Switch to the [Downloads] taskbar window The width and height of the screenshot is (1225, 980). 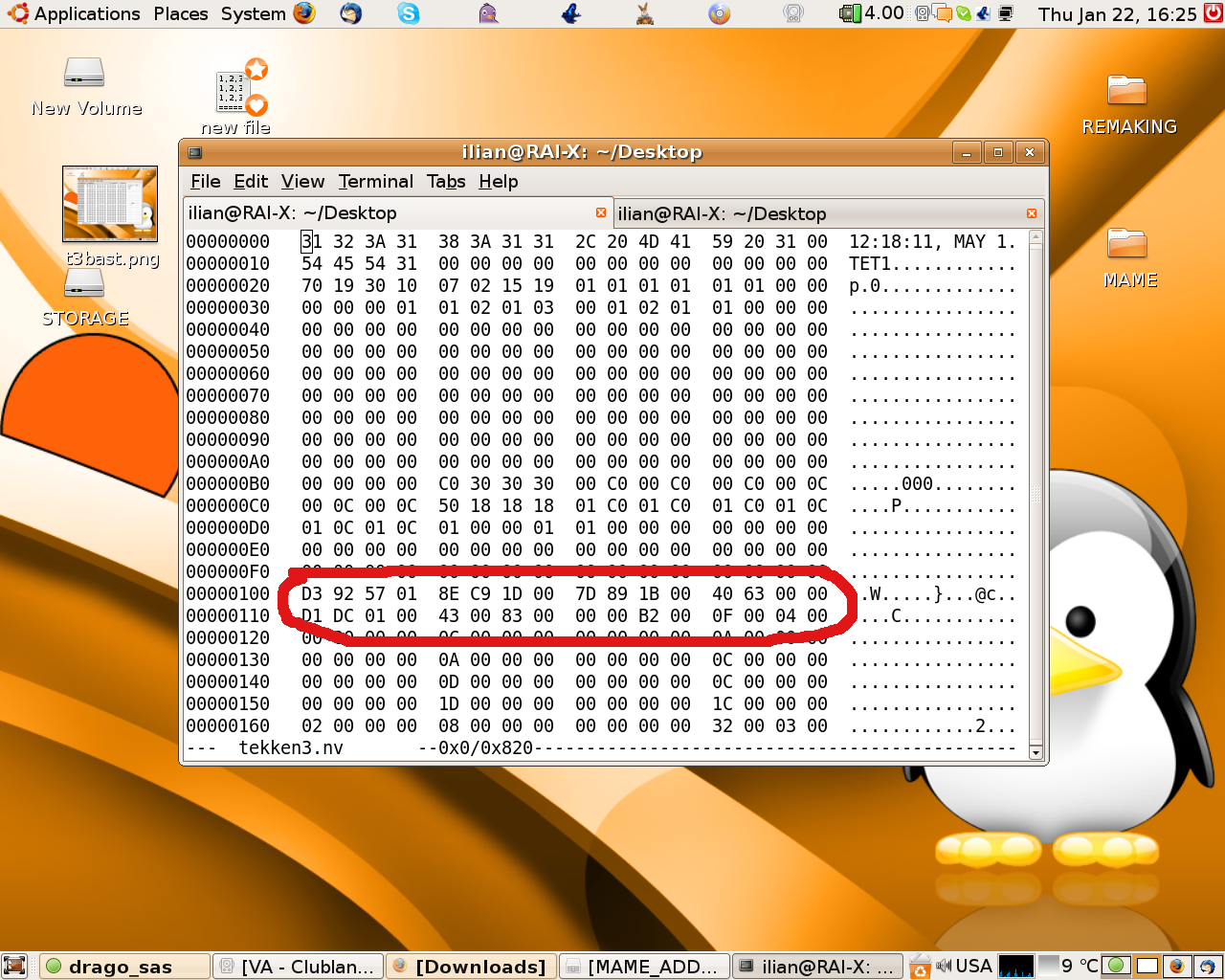[x=471, y=967]
